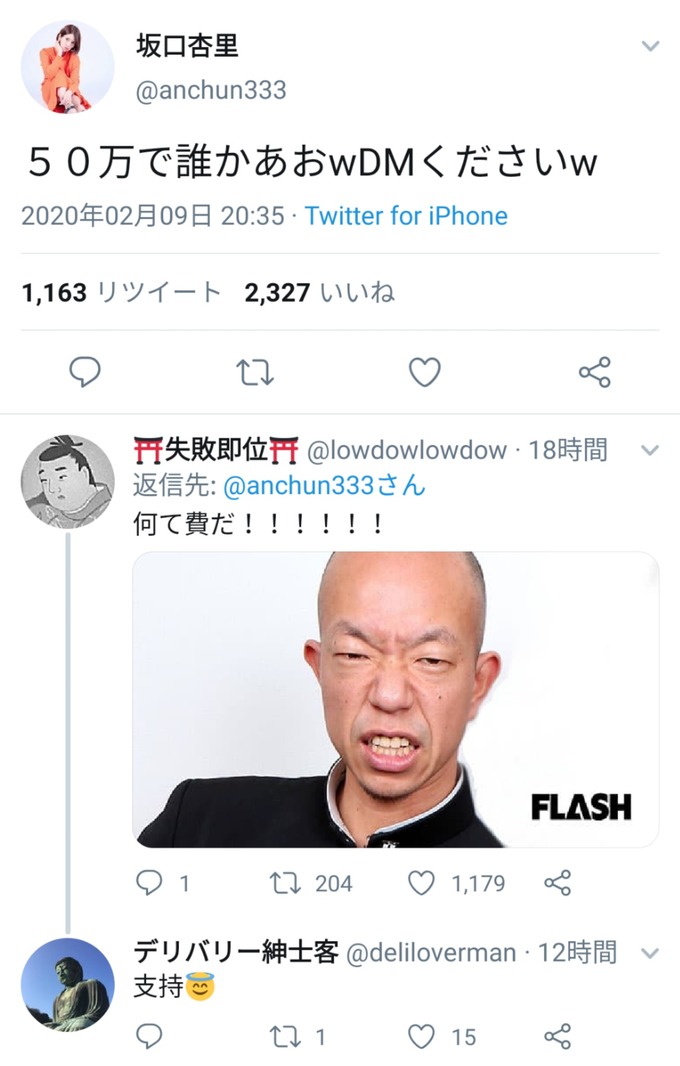Like the reply with 1,179 likes
Image resolution: width=680 pixels, height=1066 pixels.
point(421,883)
